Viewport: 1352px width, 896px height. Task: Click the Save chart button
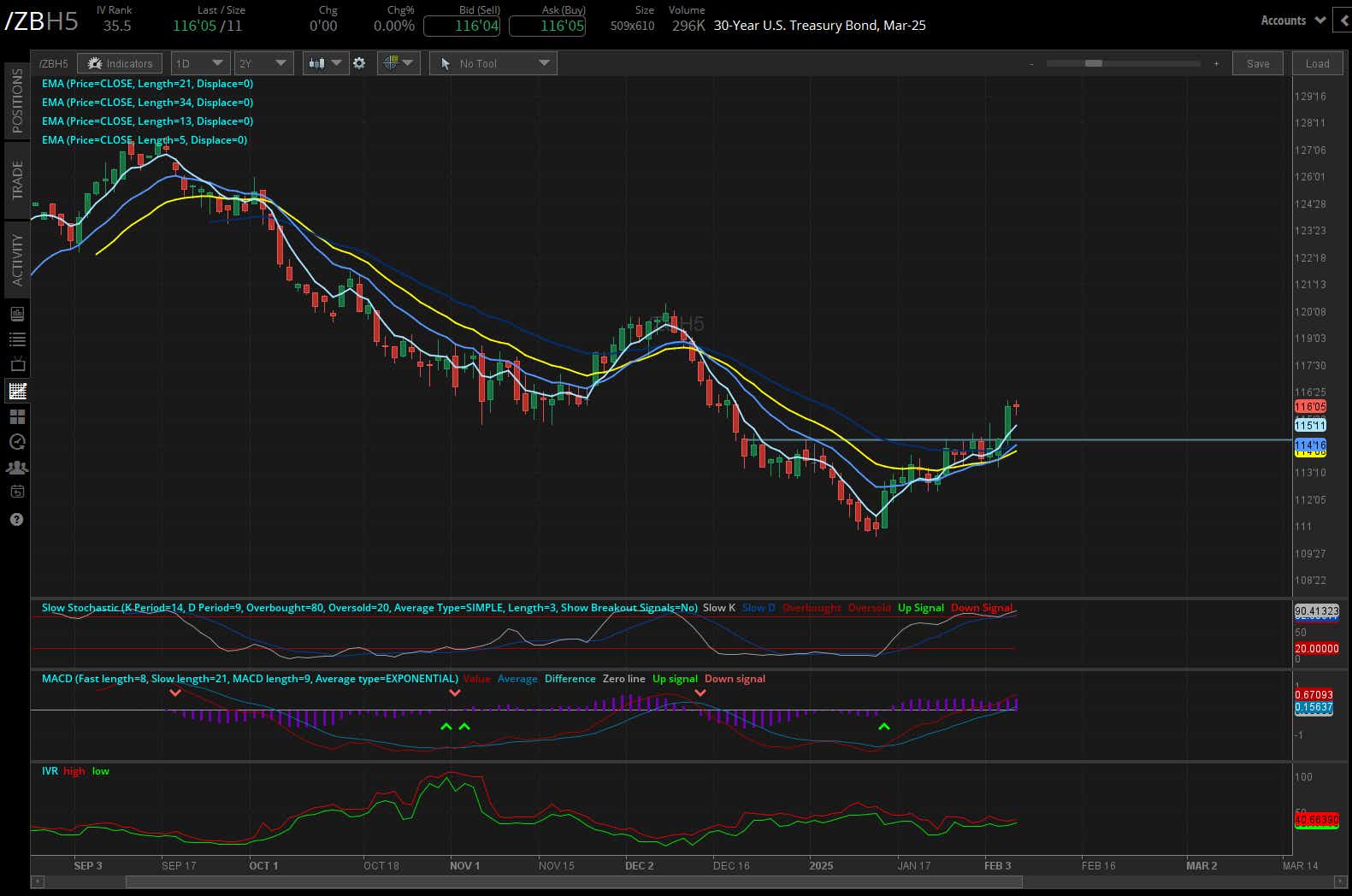click(1257, 63)
